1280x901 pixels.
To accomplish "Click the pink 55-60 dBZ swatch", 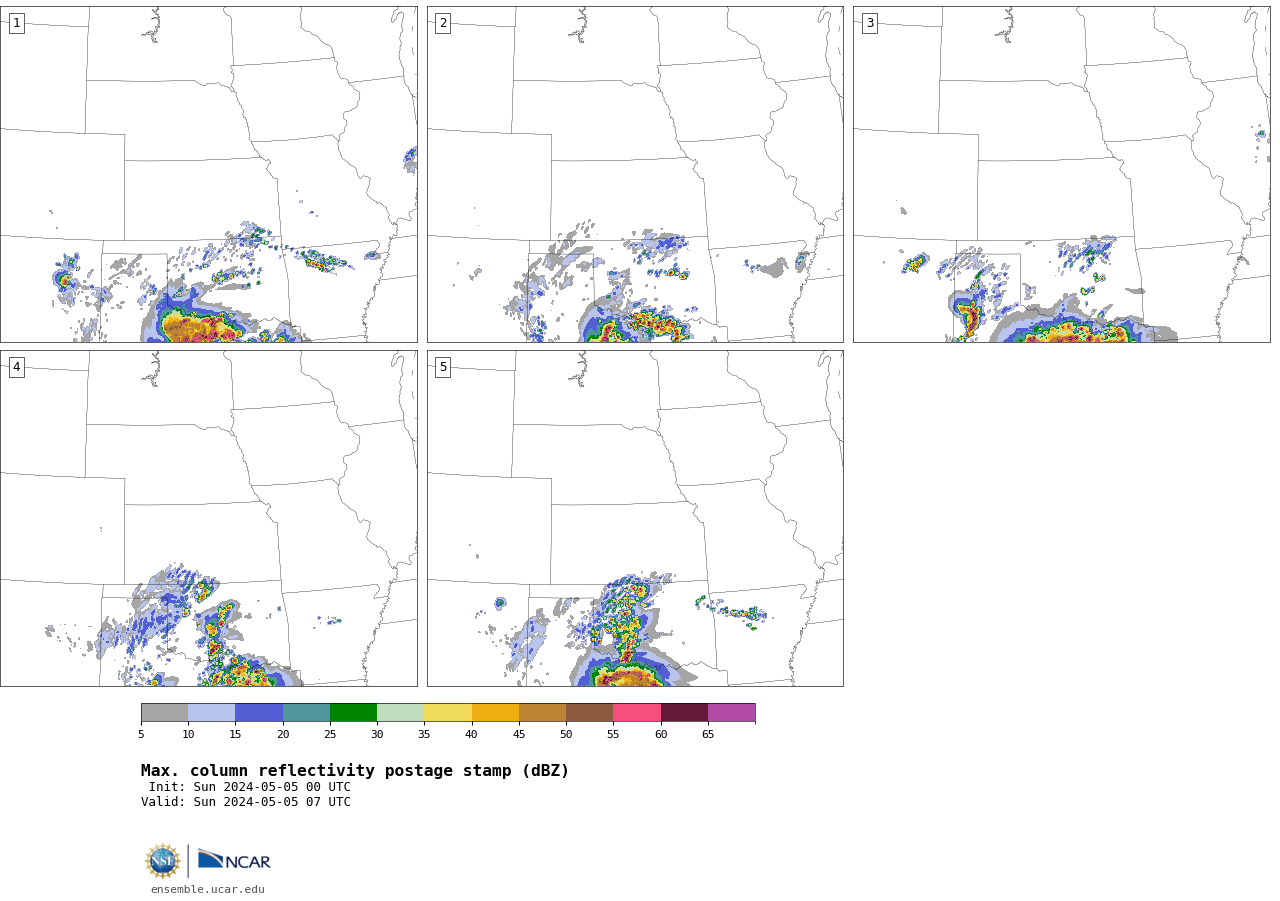I will click(637, 712).
